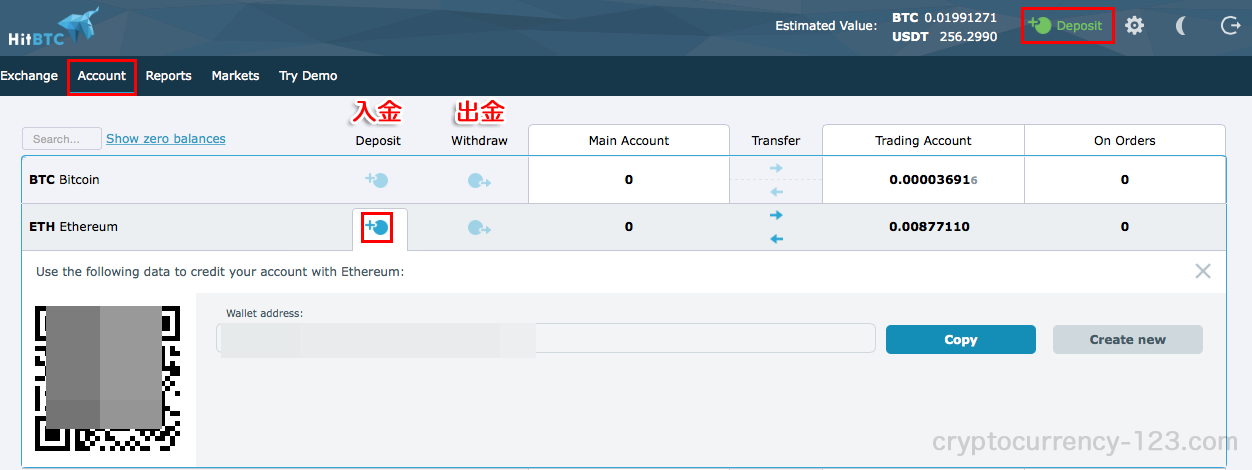Click BTC trading balance 0.00003691
Screen dimensions: 1252x470
click(934, 180)
